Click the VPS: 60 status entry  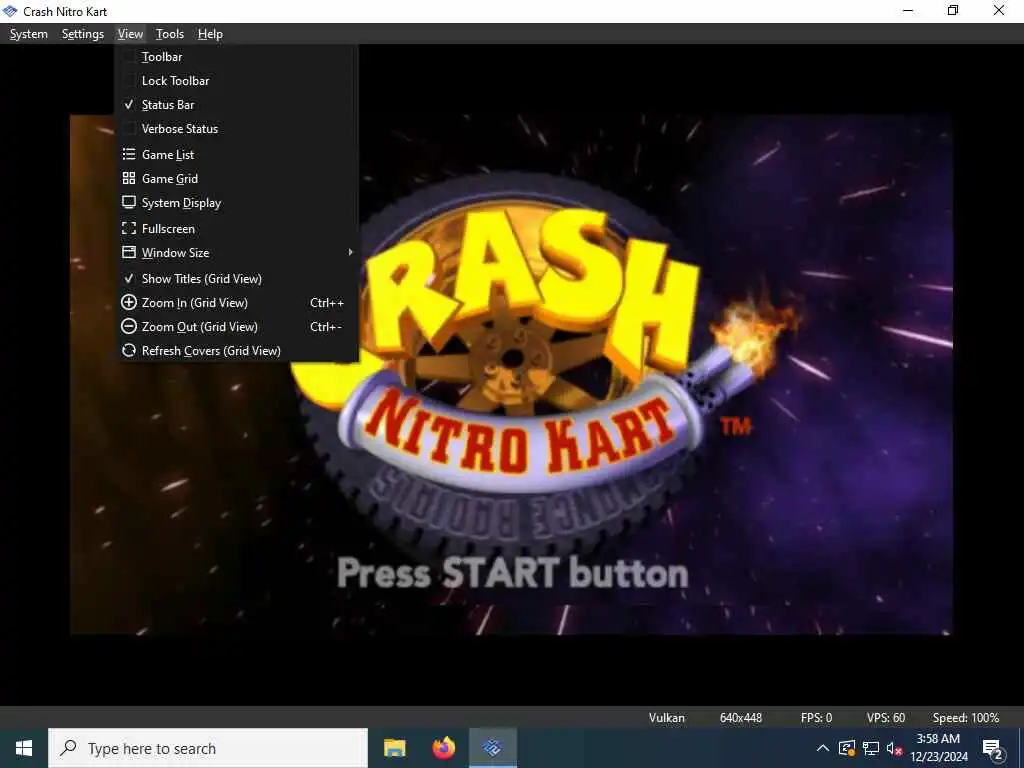click(x=886, y=718)
